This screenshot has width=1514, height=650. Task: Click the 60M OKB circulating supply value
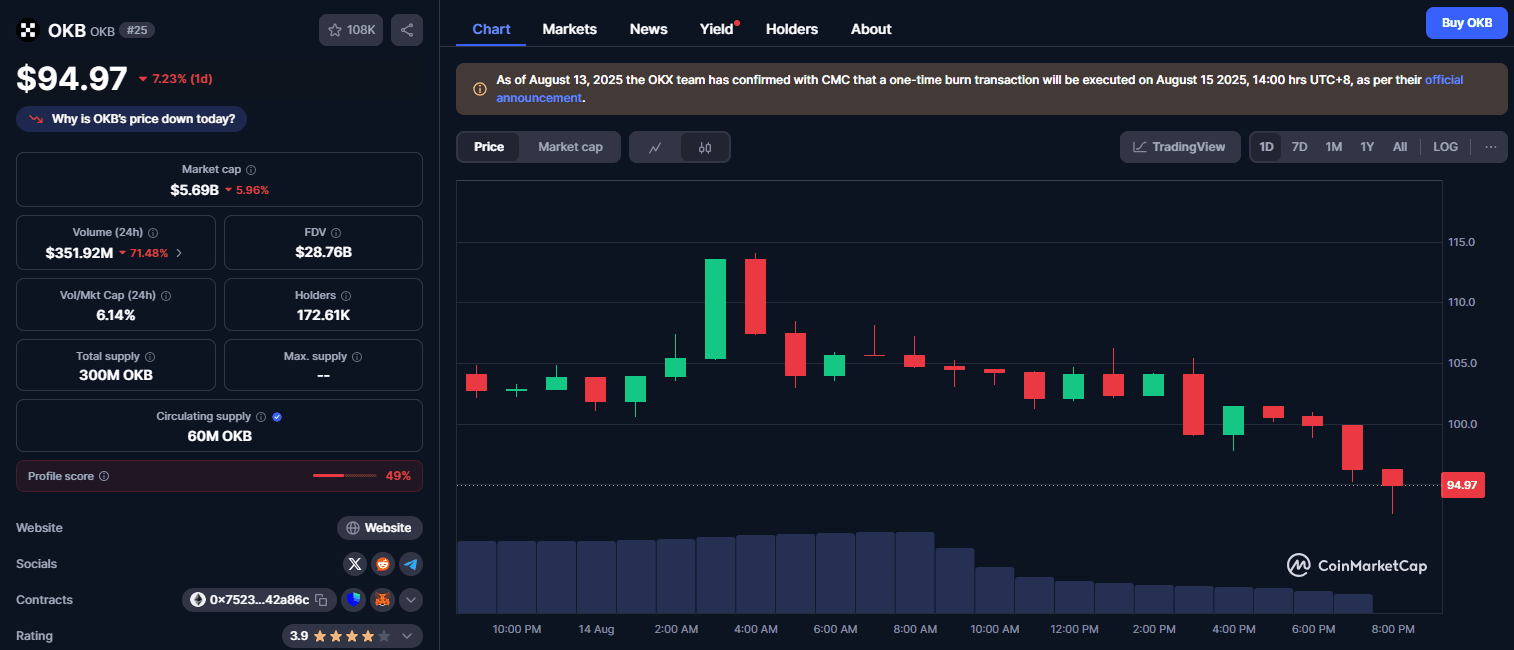tap(219, 436)
